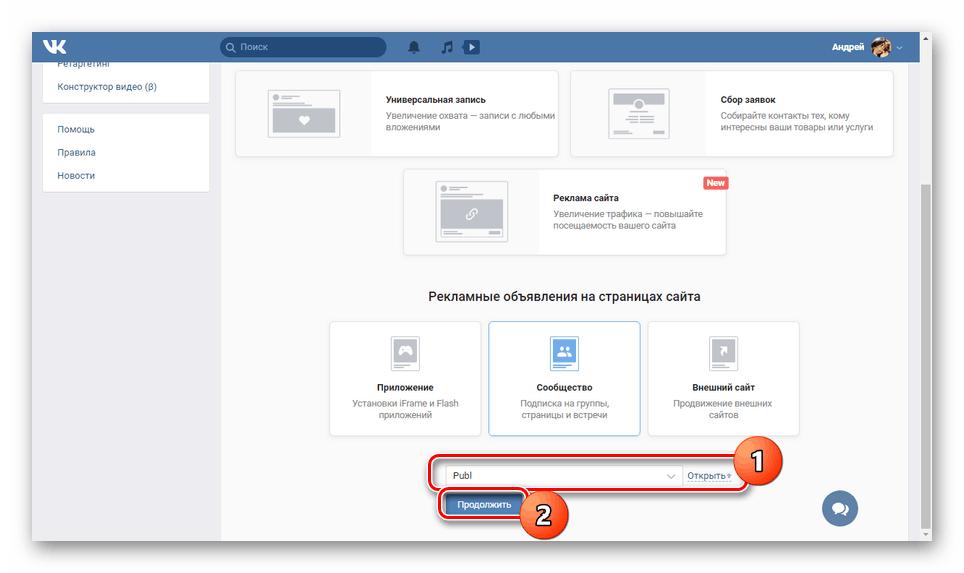Click the vertical scrollbar thumb
Image resolution: width=964 pixels, height=573 pixels.
[925, 355]
